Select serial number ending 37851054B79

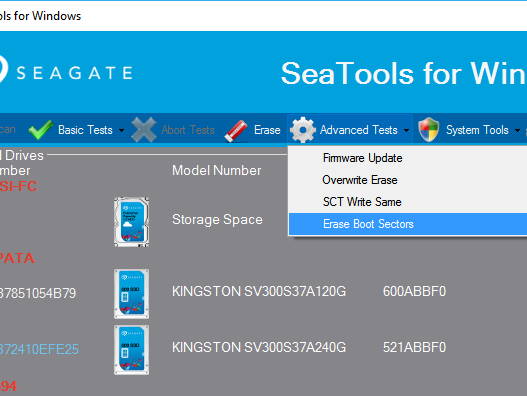(x=38, y=293)
